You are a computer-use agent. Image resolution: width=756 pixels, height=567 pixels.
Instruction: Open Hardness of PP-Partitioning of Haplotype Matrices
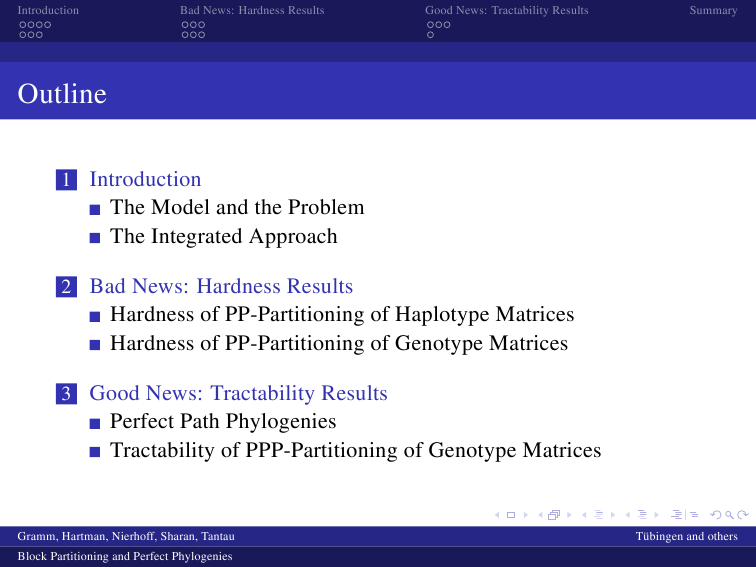[342, 314]
